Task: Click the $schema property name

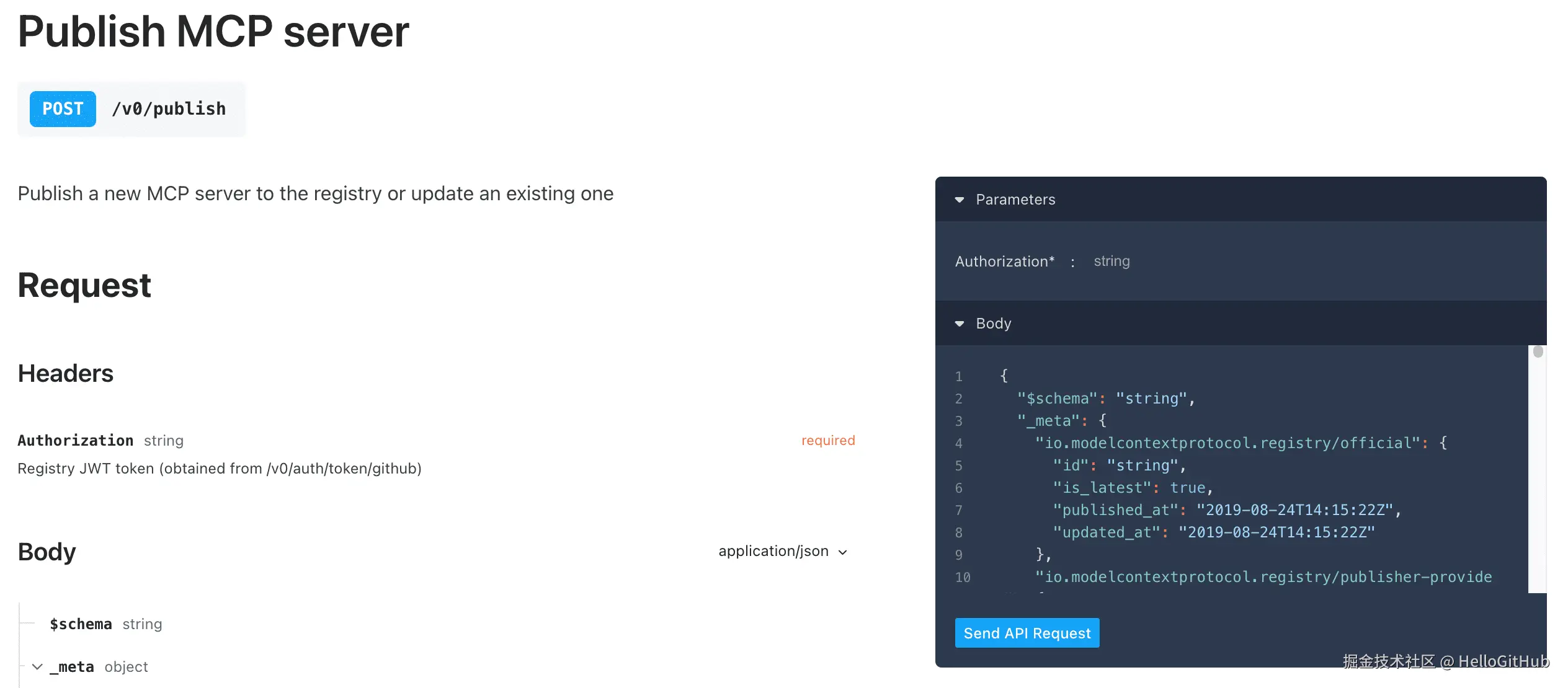Action: tap(81, 624)
